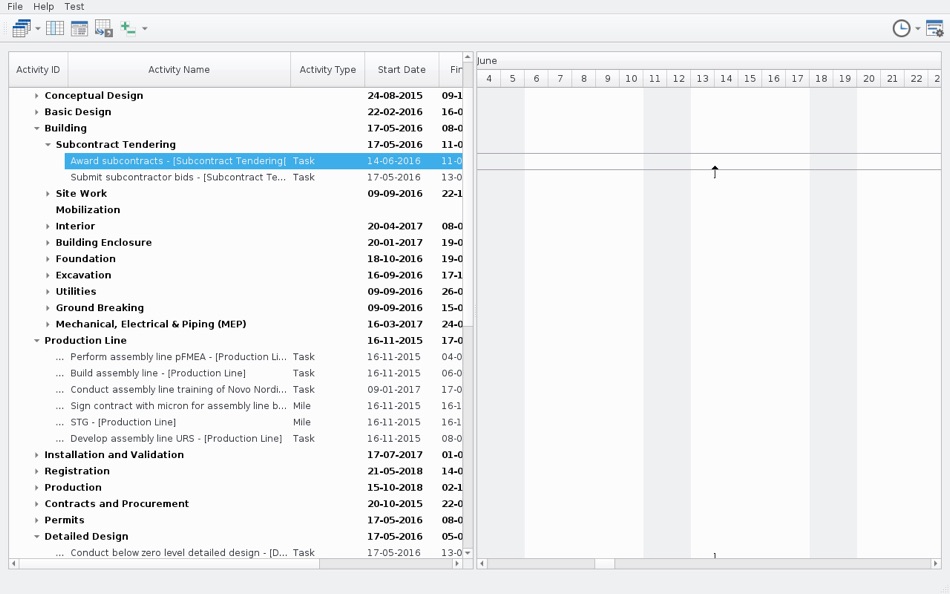This screenshot has height=594, width=950.
Task: Click table horizontal scrollbar right arrow
Action: (457, 564)
